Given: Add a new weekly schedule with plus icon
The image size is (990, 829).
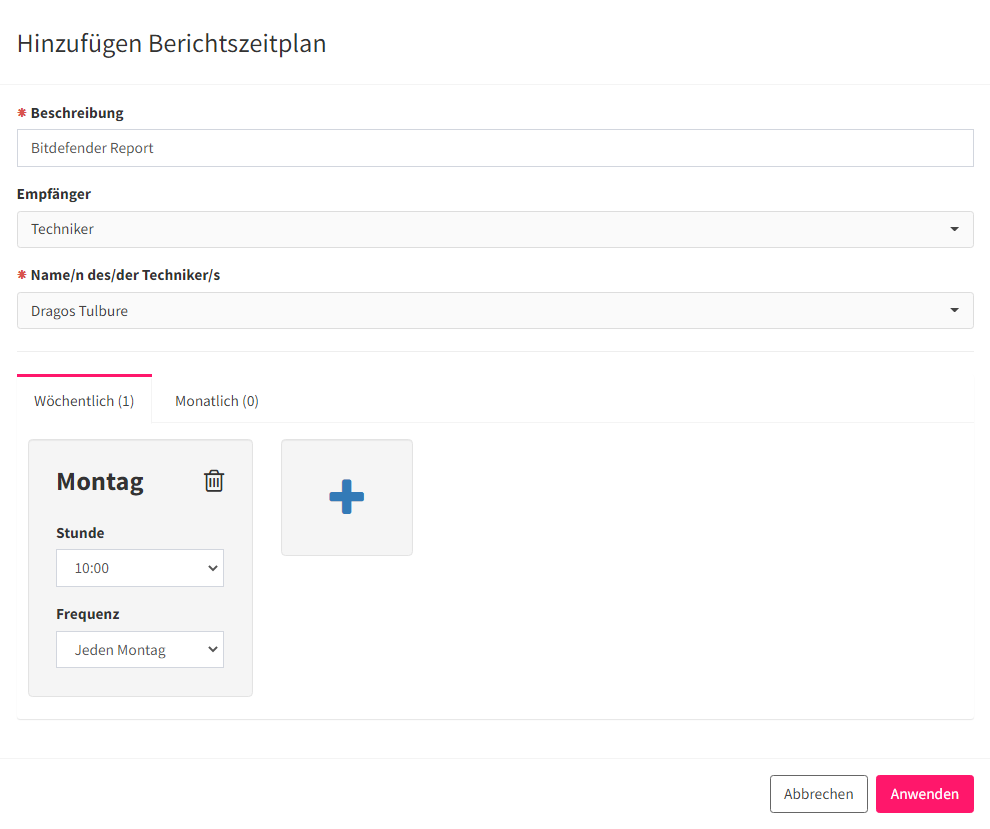Looking at the screenshot, I should (347, 497).
